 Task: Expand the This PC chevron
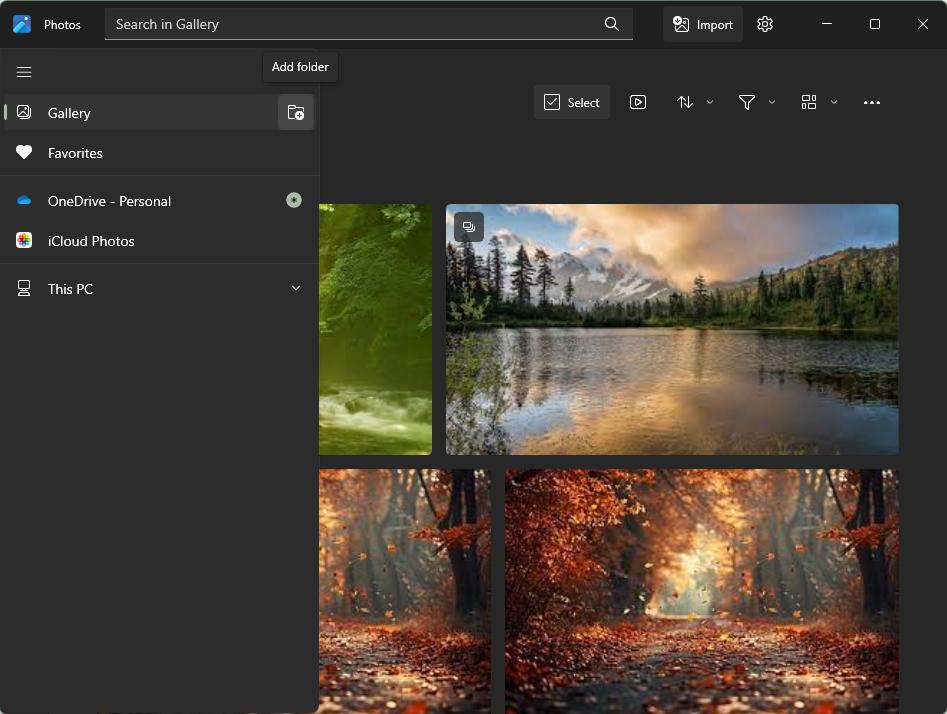point(296,288)
